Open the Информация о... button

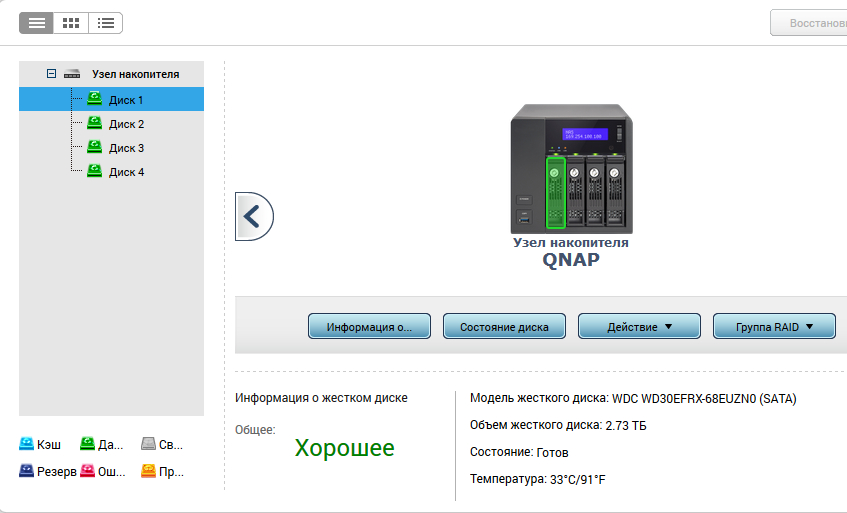[x=369, y=327]
